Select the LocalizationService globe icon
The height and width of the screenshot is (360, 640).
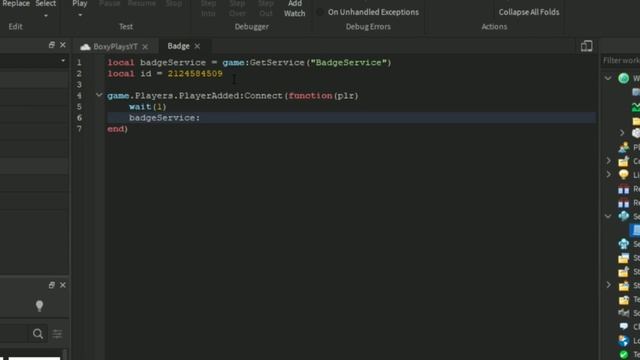click(624, 340)
